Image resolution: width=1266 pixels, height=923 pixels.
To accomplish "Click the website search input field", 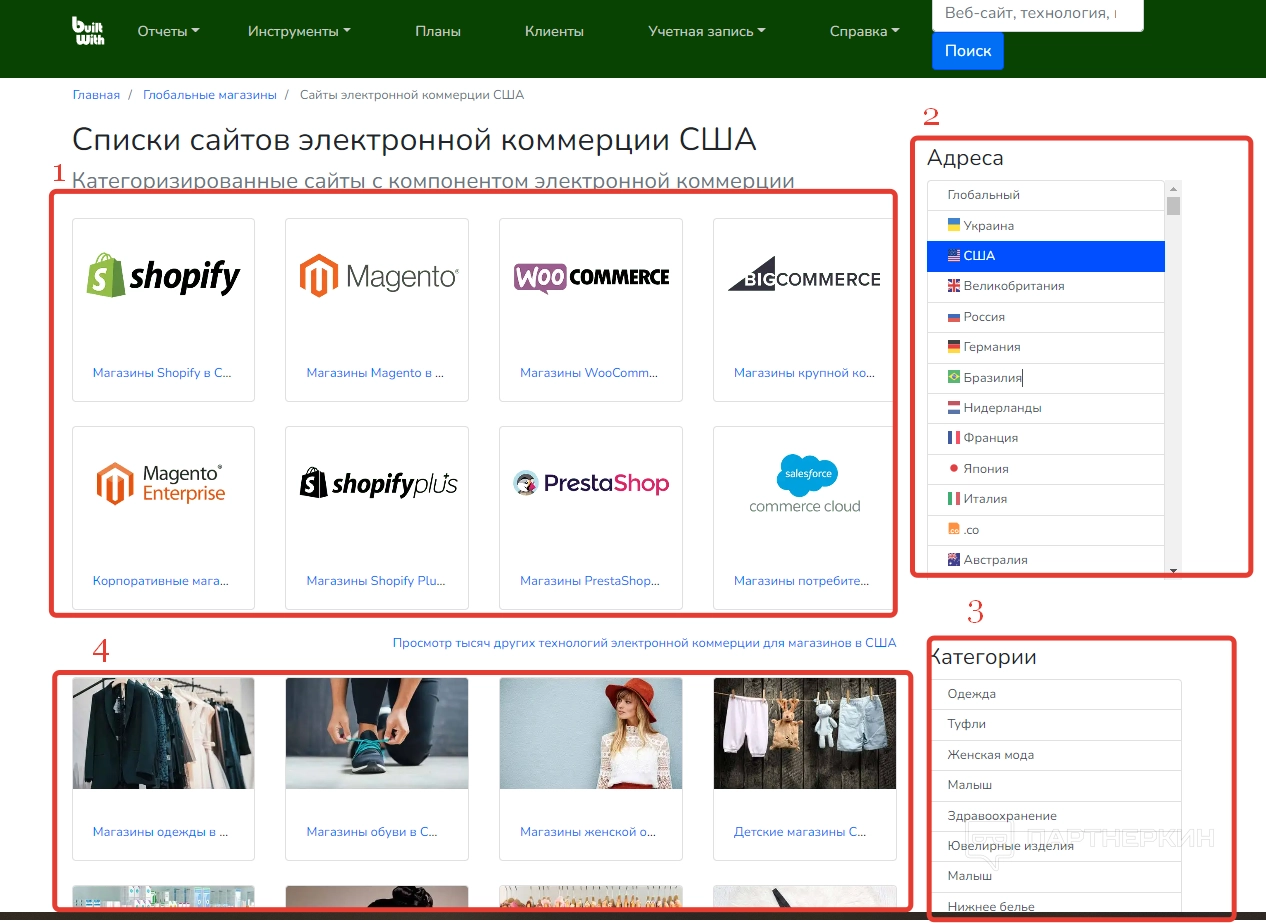I will [1036, 14].
